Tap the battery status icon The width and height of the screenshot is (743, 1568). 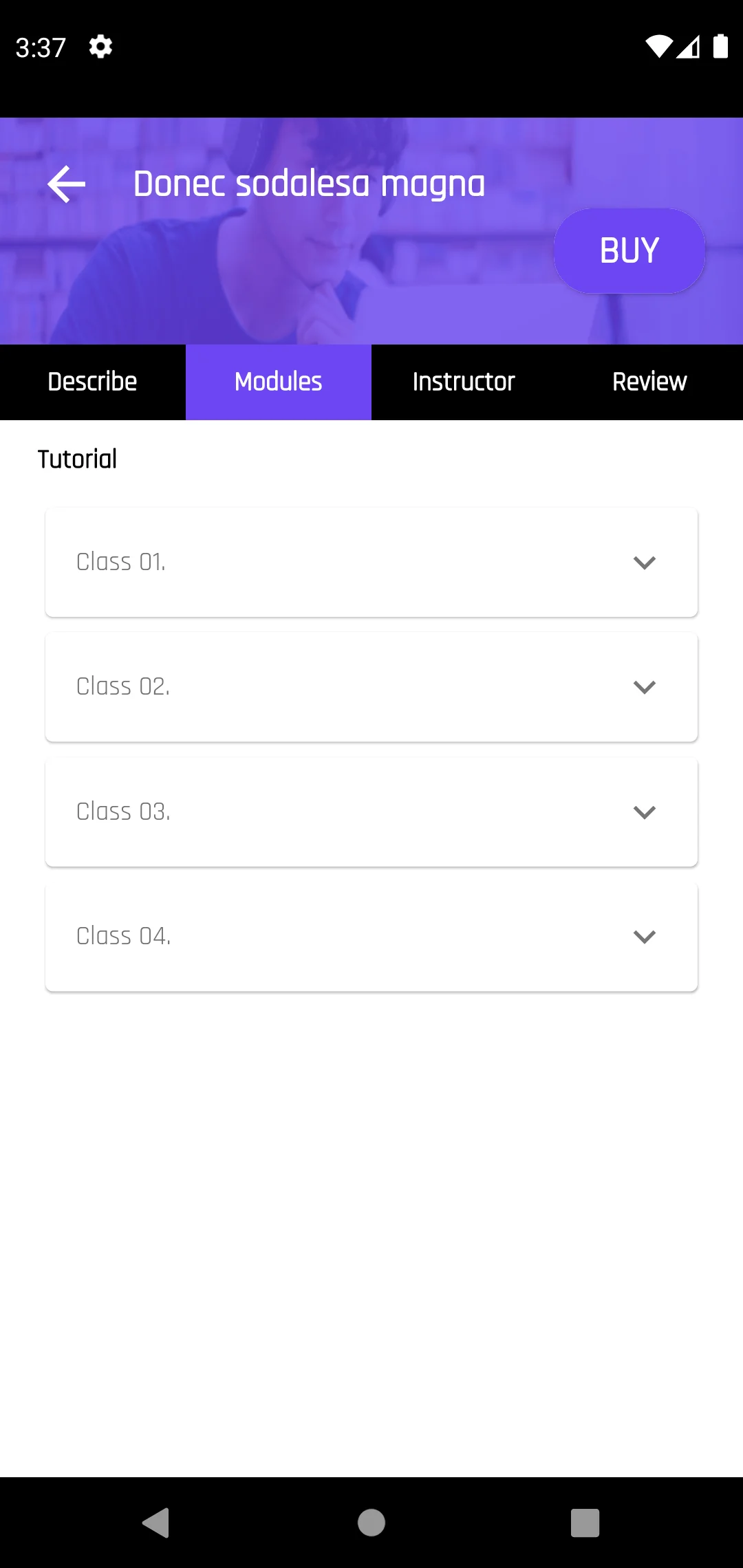(720, 47)
